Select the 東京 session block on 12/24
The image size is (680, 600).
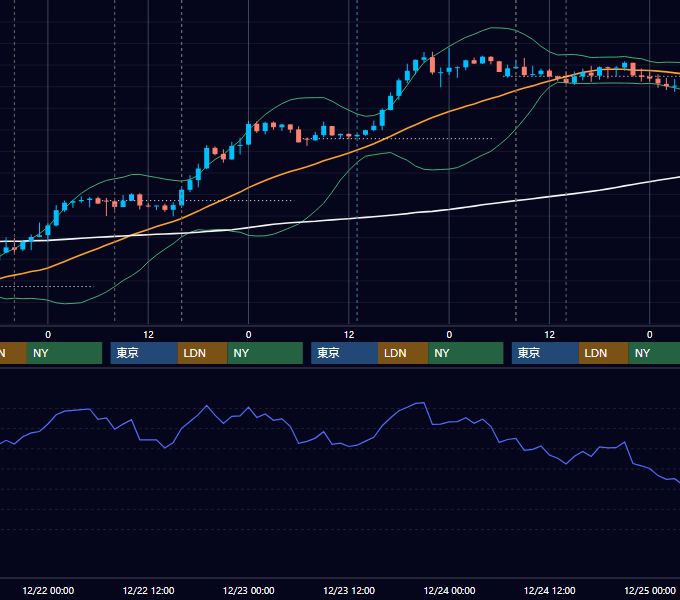[x=545, y=353]
